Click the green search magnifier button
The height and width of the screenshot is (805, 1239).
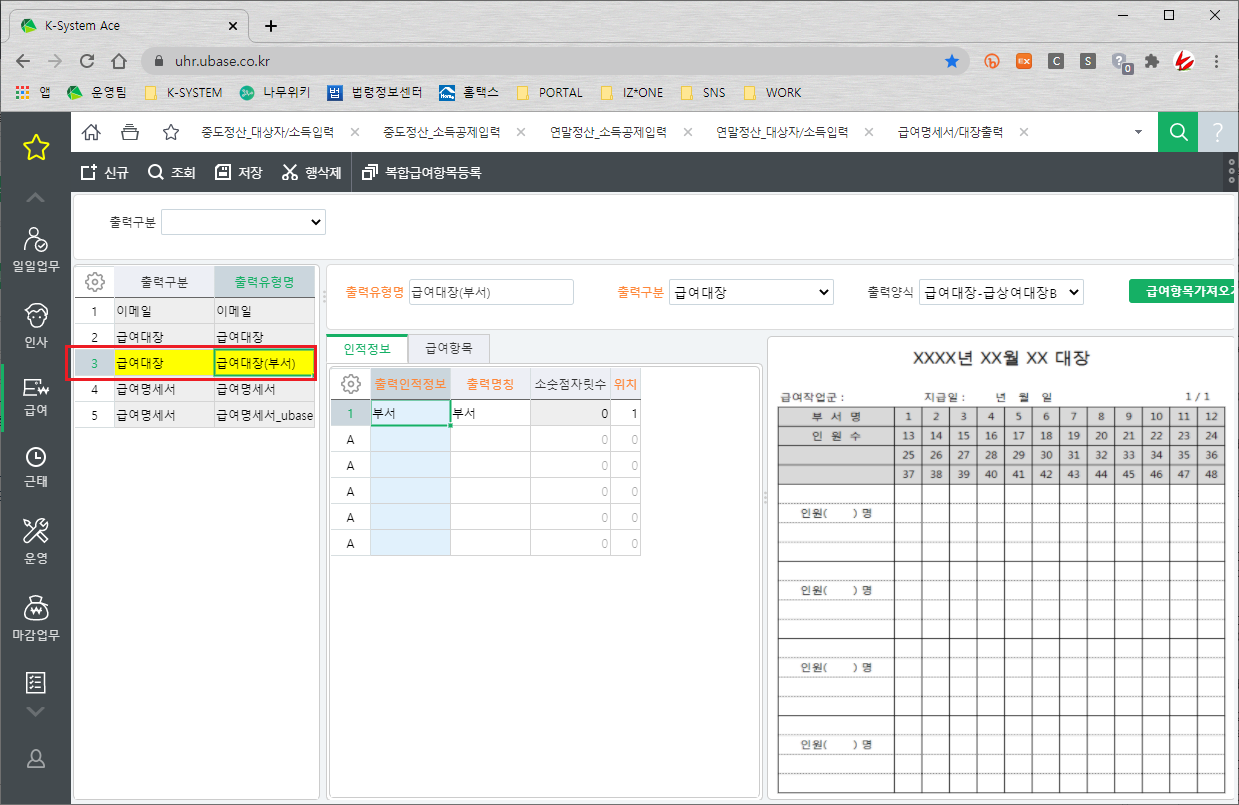1179,132
